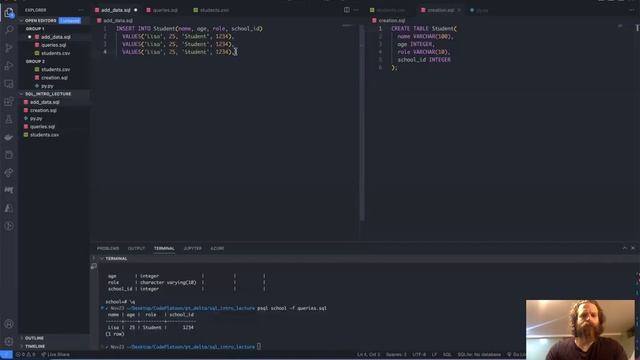Open the Accounts icon in activity bar
The height and width of the screenshot is (360, 640).
pos(9,324)
